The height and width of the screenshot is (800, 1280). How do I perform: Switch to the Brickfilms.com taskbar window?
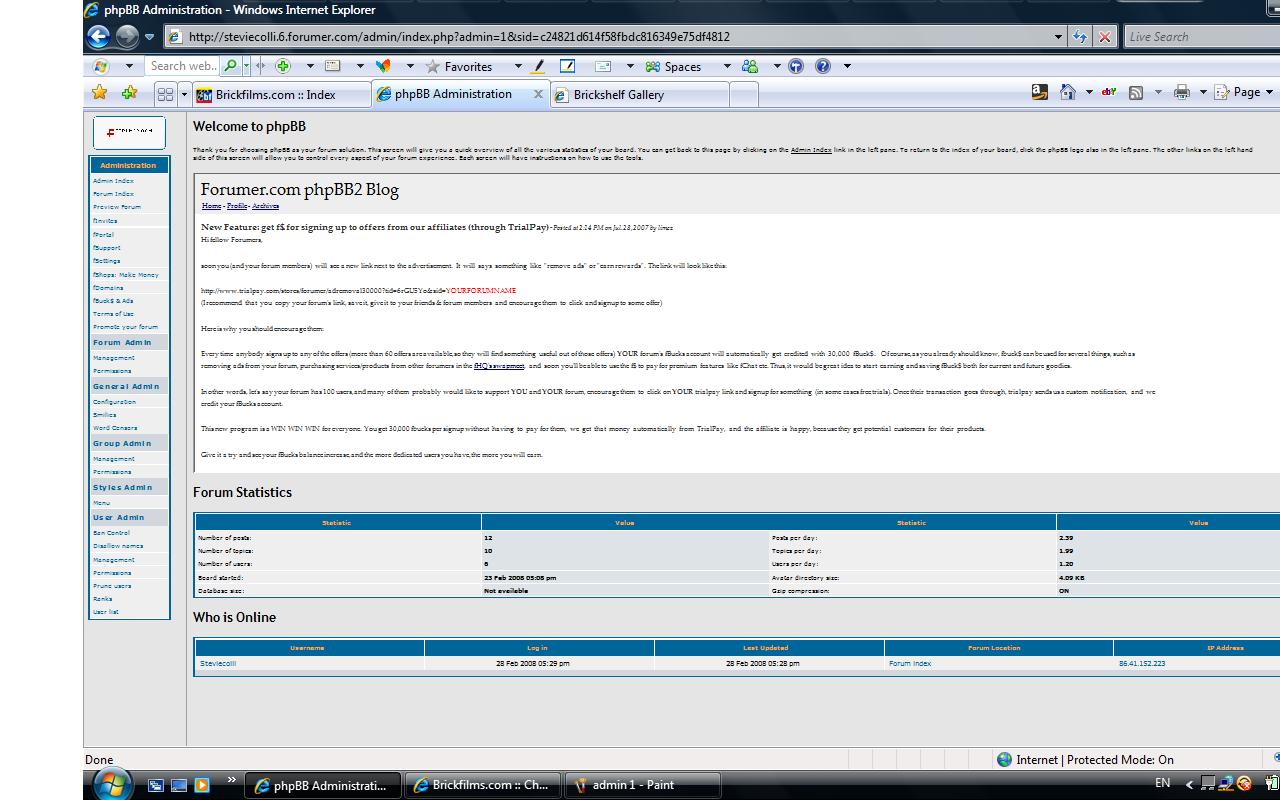tap(482, 785)
